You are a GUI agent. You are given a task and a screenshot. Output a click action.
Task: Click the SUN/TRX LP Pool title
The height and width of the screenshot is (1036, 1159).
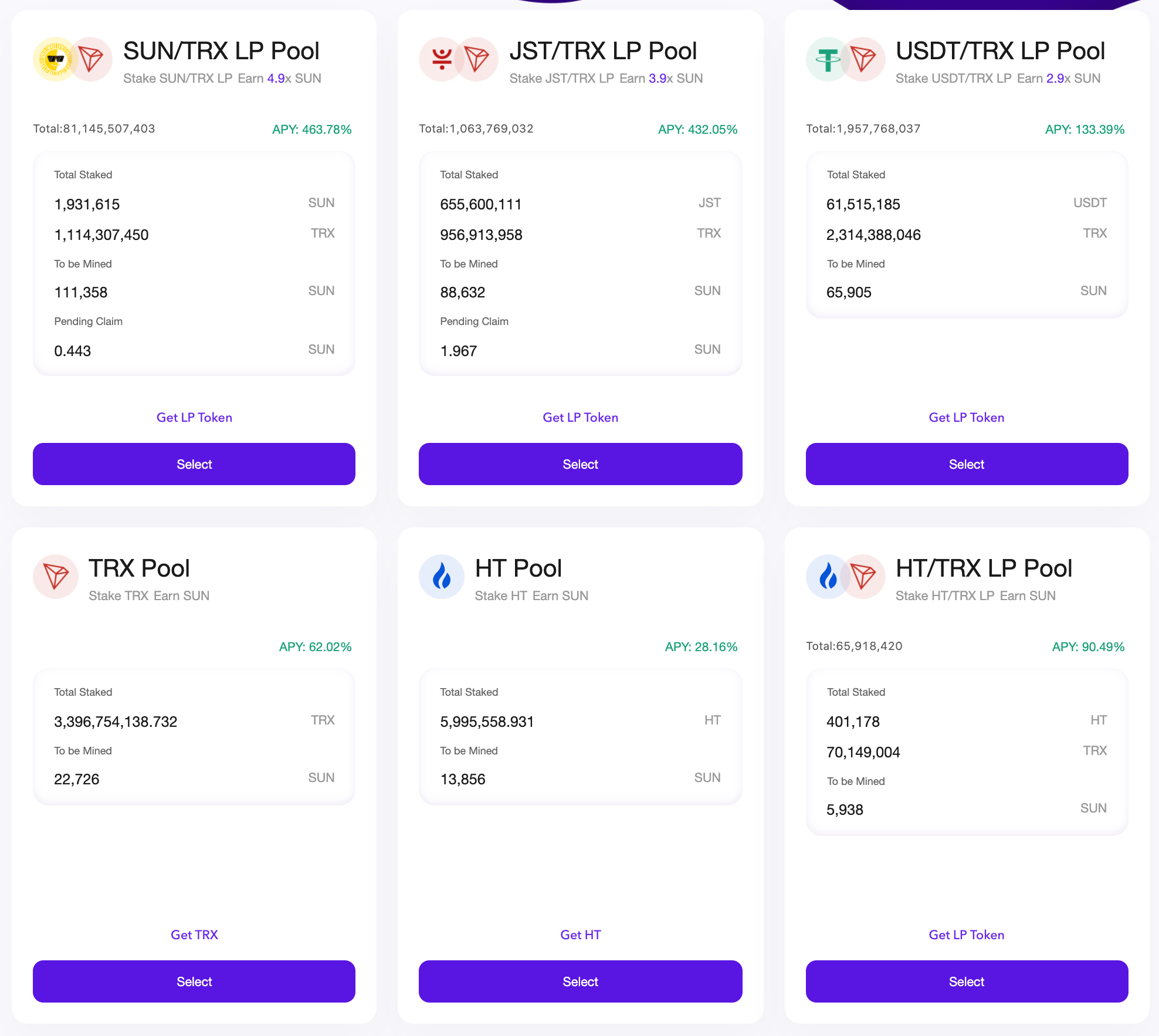[x=221, y=51]
